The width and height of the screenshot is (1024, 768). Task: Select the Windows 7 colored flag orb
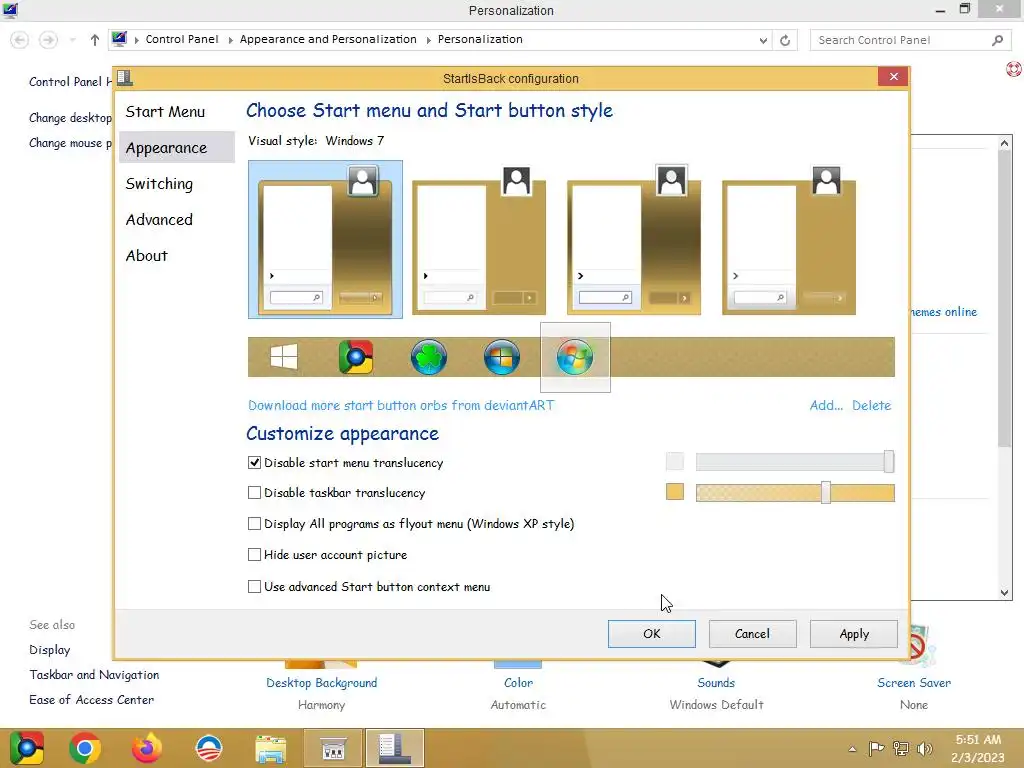pos(575,357)
